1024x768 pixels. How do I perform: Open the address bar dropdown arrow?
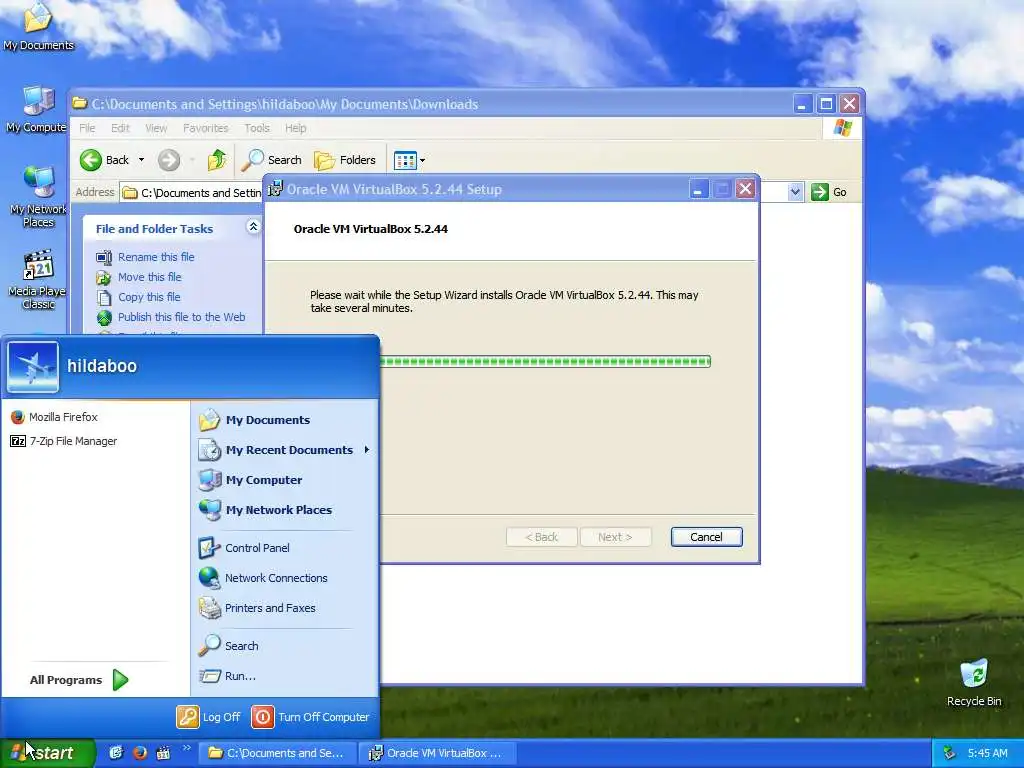795,192
